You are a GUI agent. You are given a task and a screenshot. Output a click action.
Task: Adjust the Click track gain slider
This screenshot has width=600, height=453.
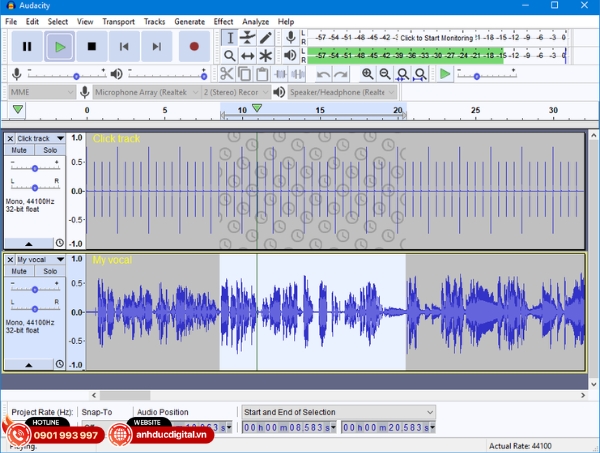(34, 167)
